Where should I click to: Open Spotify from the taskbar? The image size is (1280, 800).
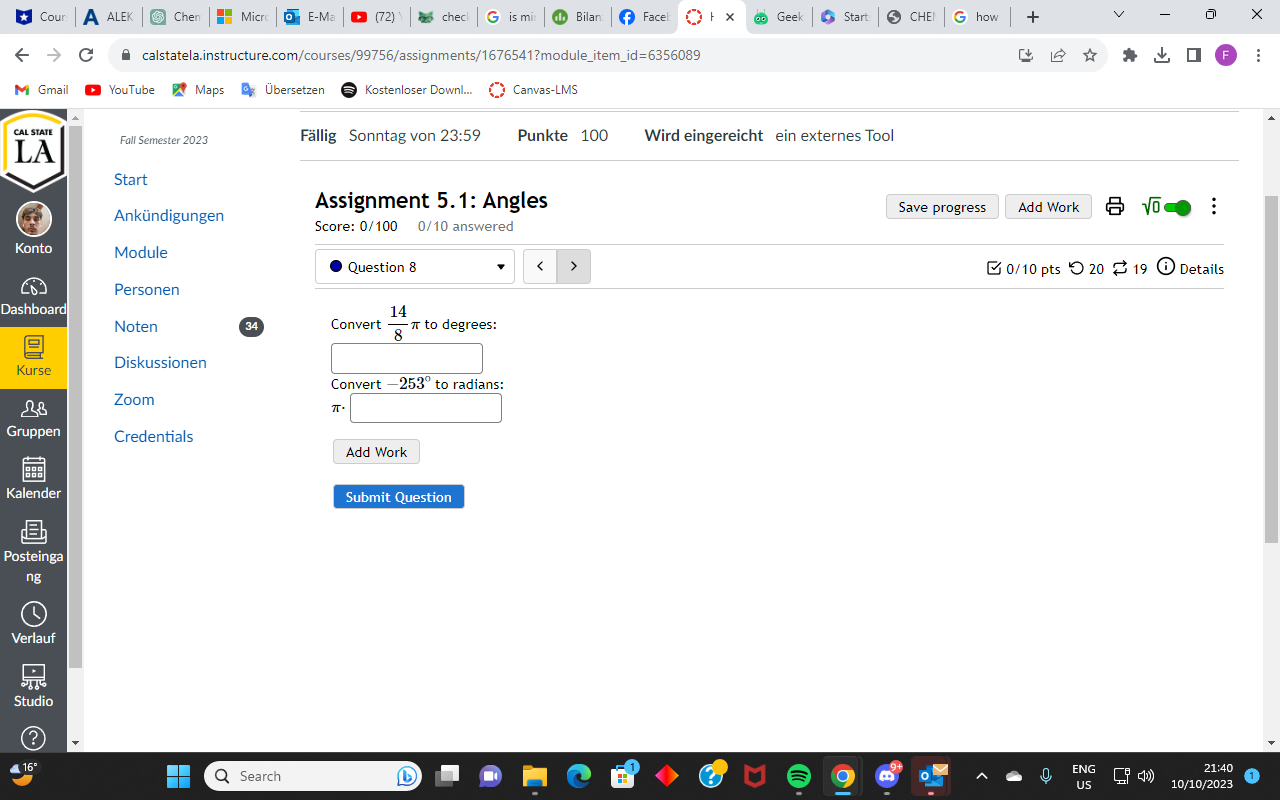coord(799,776)
